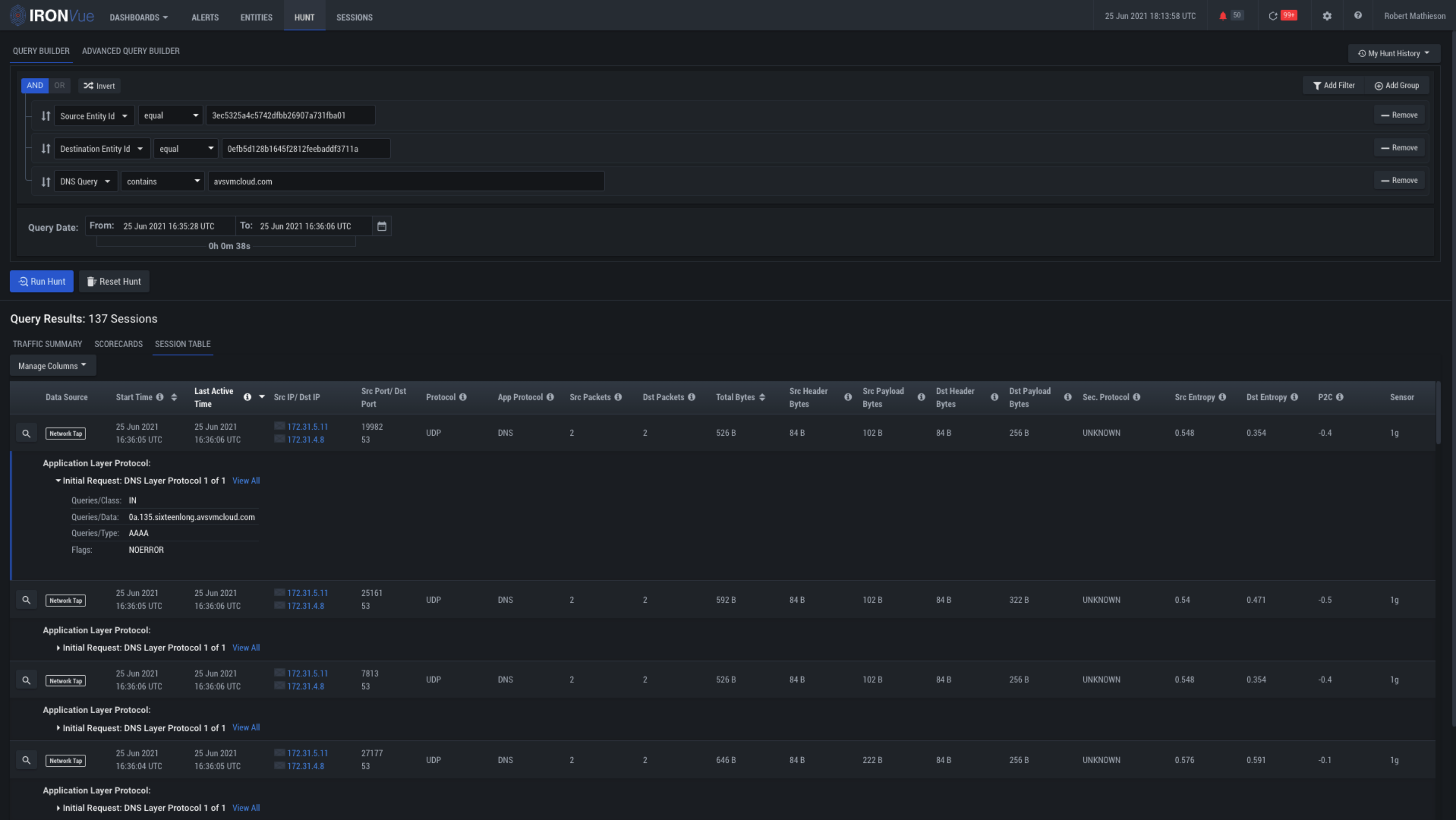This screenshot has width=1456, height=820.
Task: Toggle the Invert query option
Action: tap(100, 86)
